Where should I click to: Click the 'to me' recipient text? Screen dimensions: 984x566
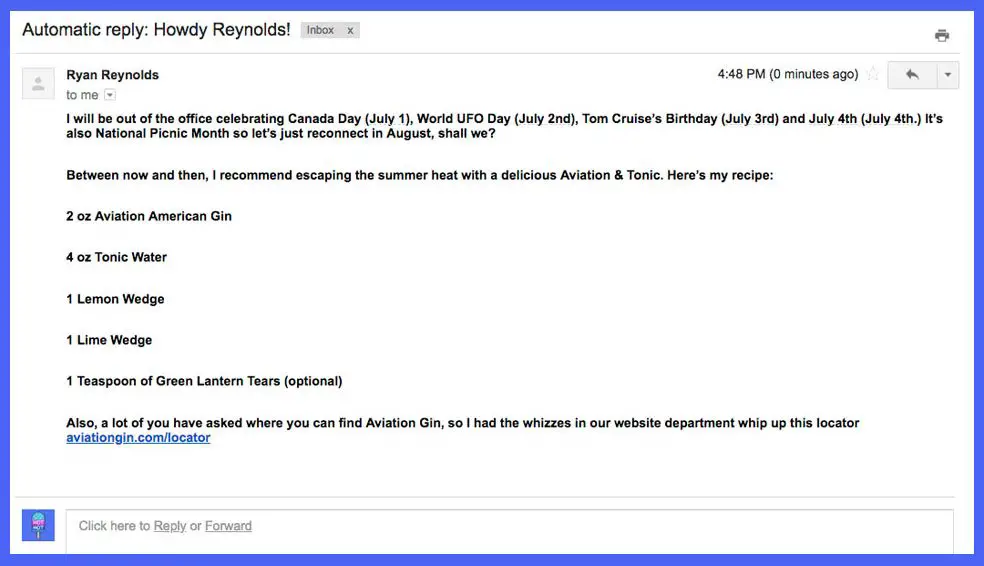82,95
